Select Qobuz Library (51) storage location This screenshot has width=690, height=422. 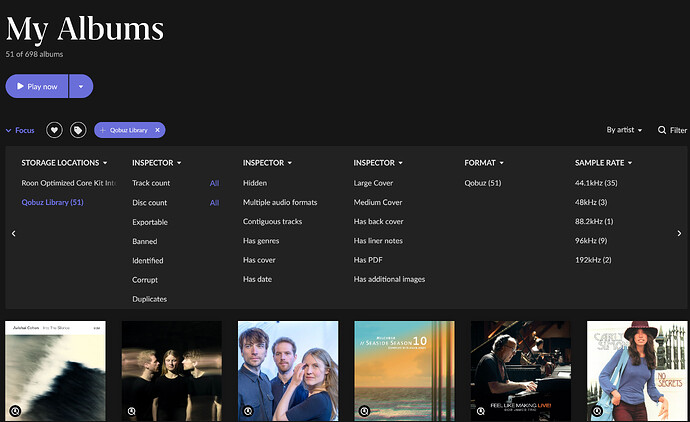click(x=52, y=202)
